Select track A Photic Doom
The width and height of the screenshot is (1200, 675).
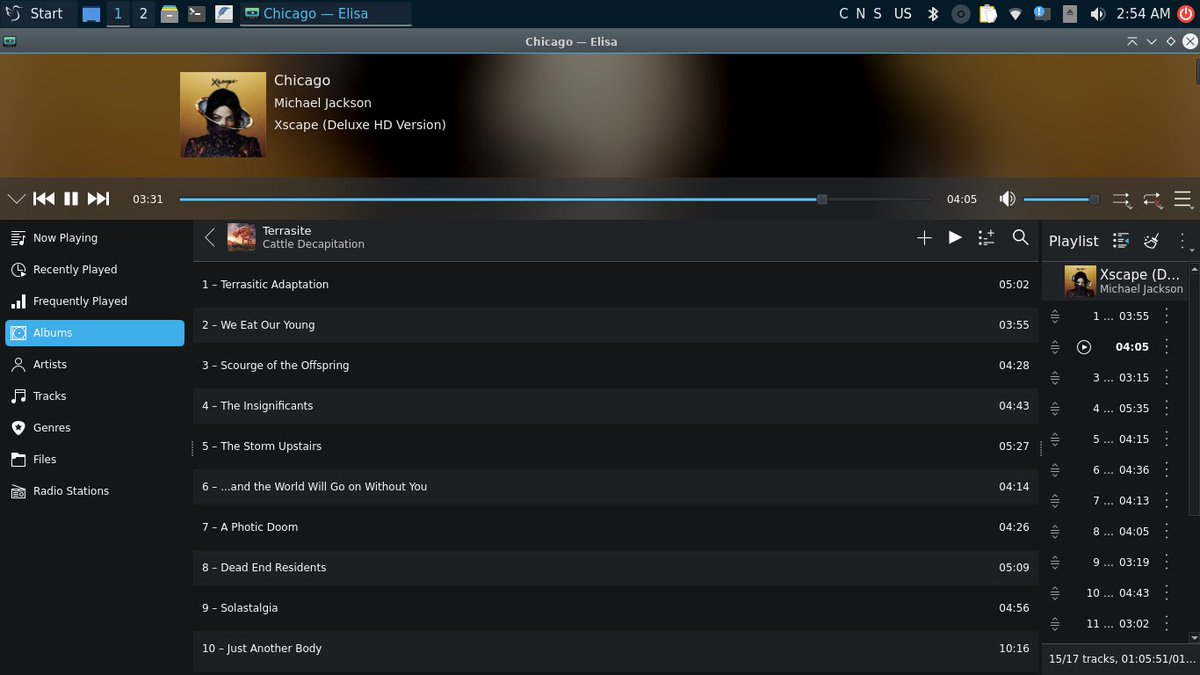pyautogui.click(x=615, y=527)
